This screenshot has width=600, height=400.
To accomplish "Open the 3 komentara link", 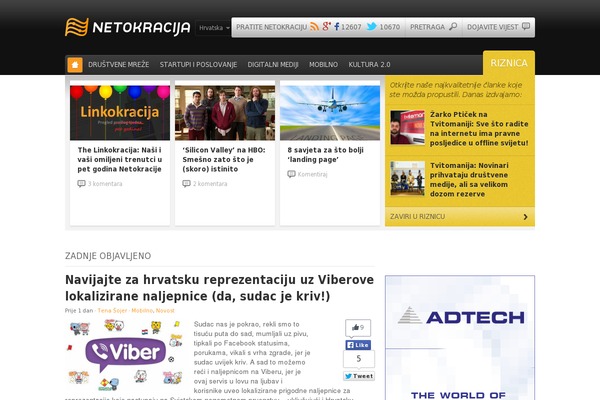I will [x=105, y=184].
